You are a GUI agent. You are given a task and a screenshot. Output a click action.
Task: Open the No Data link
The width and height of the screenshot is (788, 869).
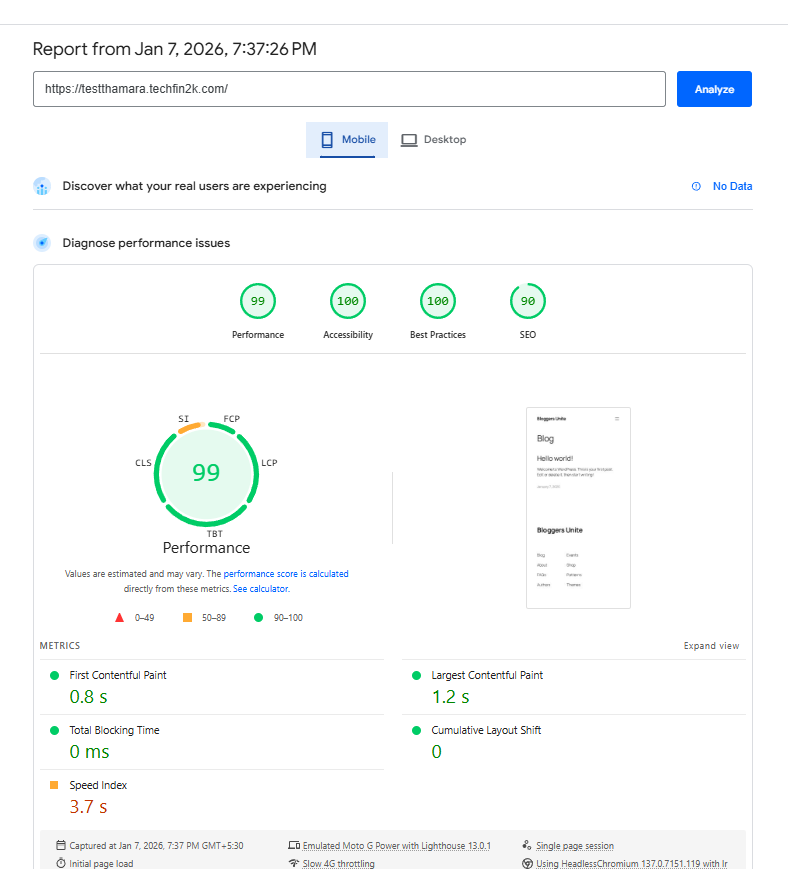pos(732,186)
